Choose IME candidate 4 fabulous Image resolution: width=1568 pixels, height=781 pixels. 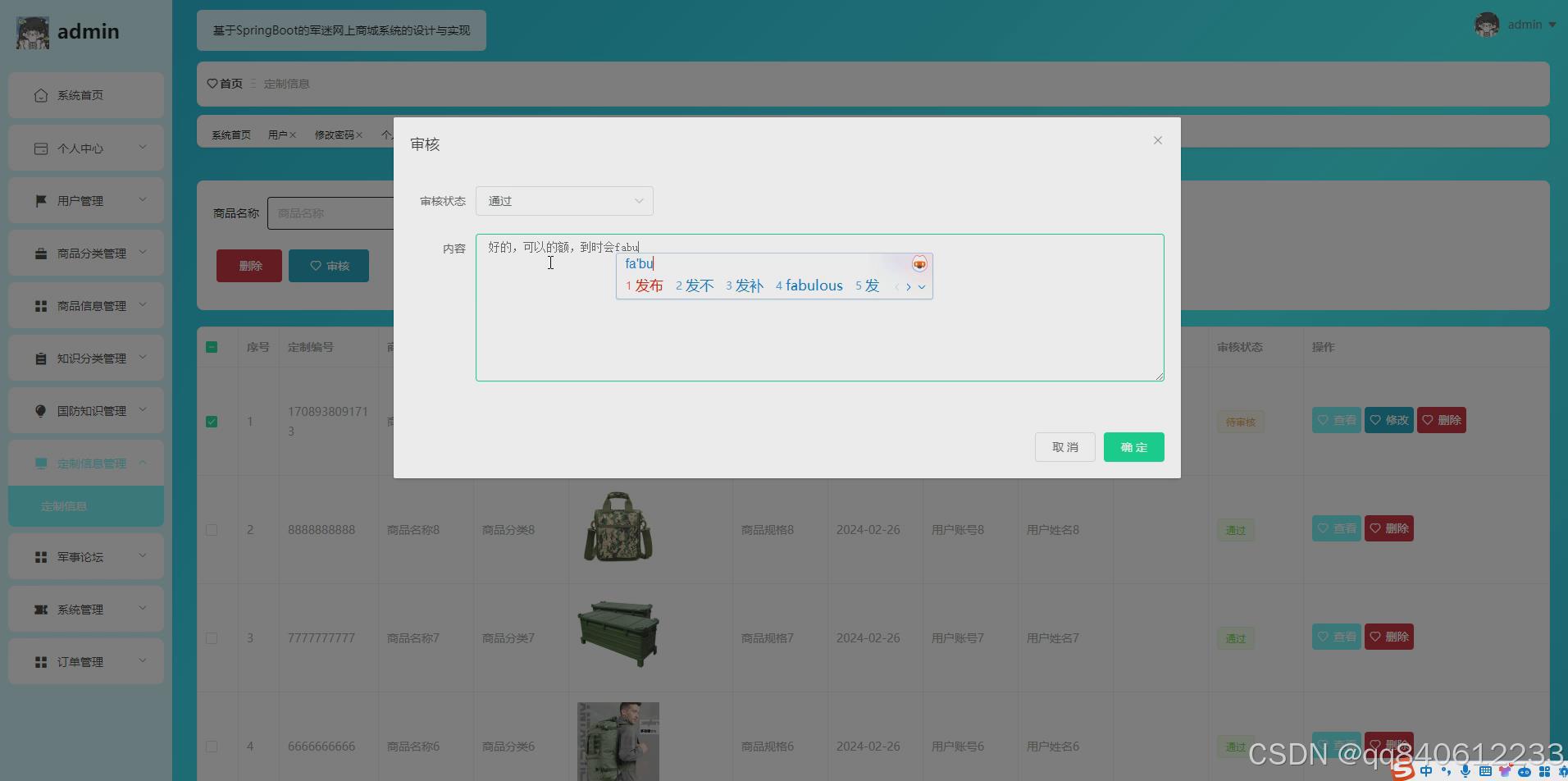(809, 285)
